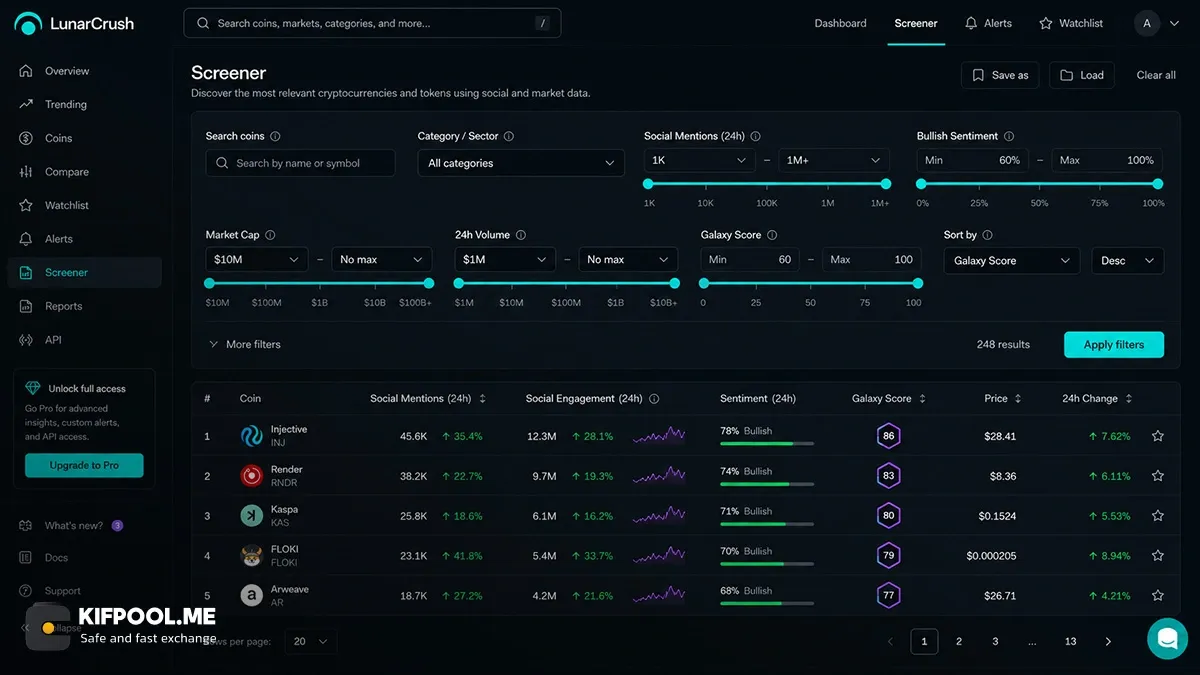Click Apply filters button

[1114, 344]
